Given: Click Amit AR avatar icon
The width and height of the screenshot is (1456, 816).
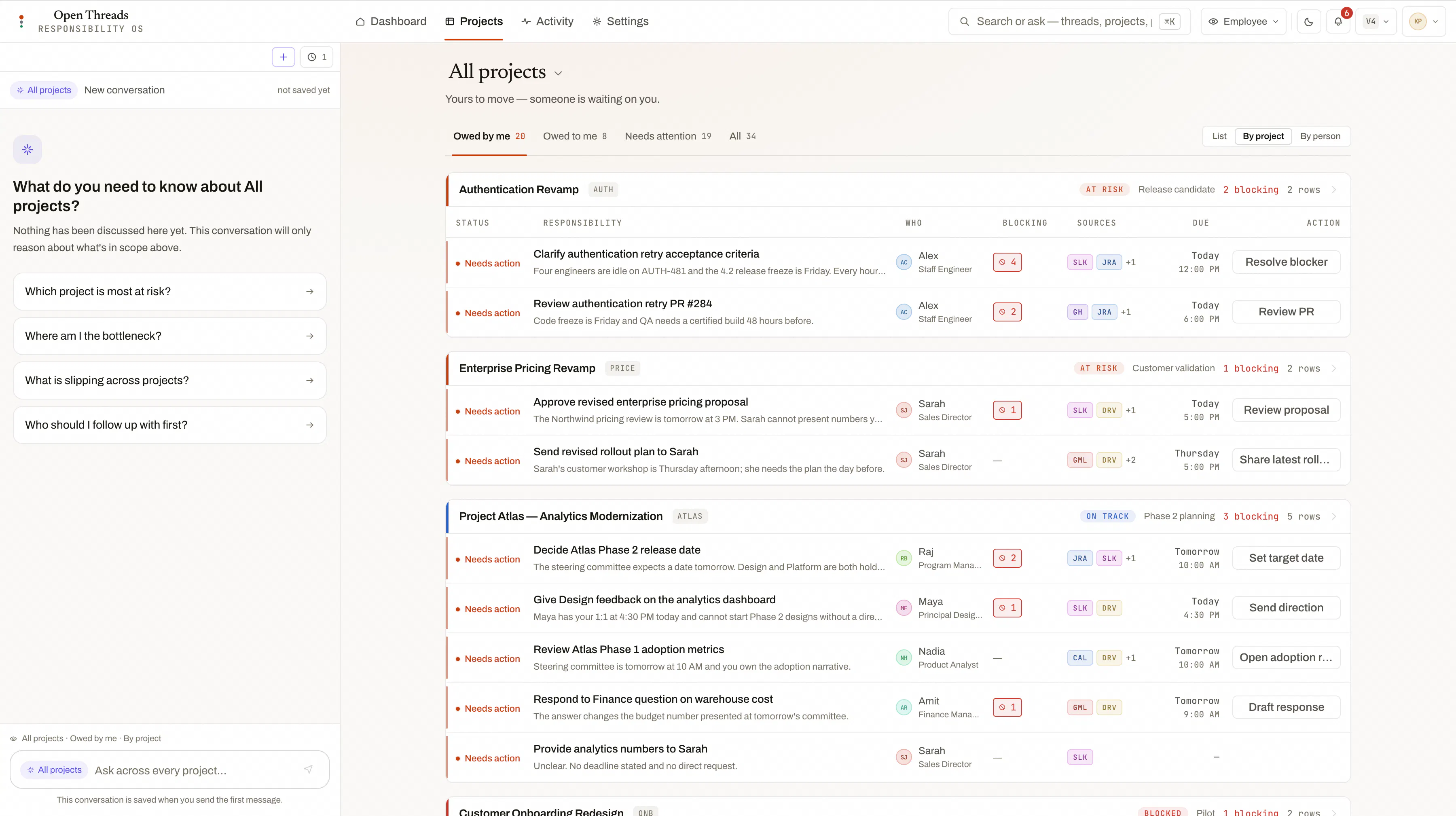Looking at the screenshot, I should point(904,708).
